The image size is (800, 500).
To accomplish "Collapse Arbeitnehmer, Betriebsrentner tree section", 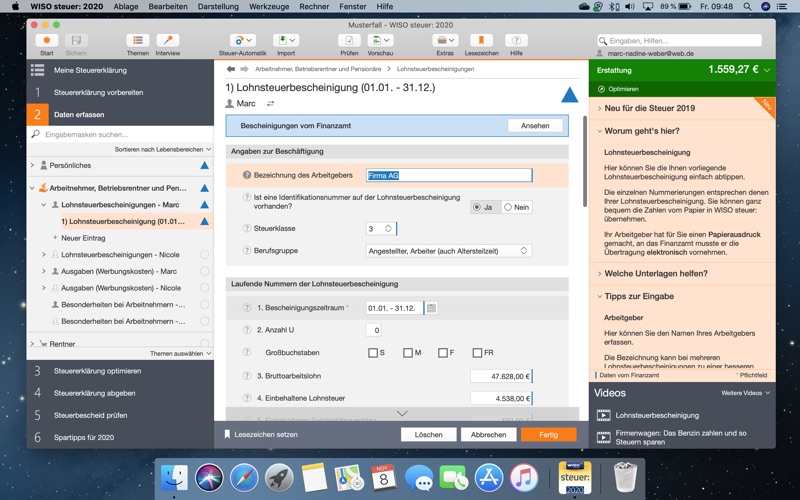I will (x=33, y=188).
